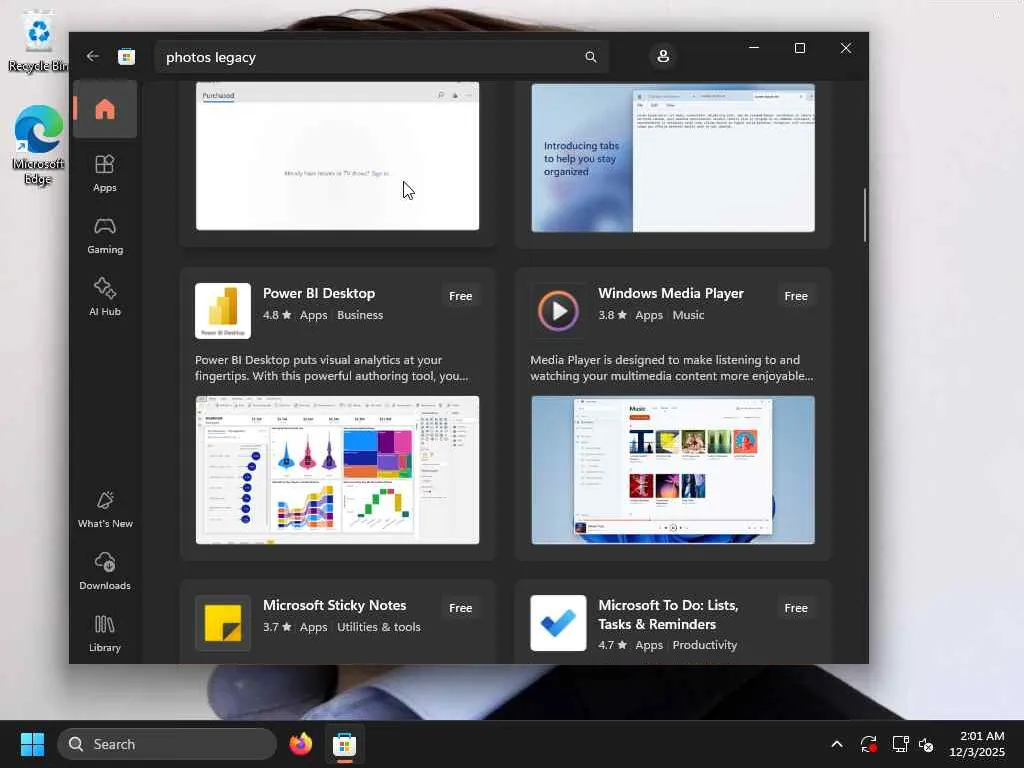Minimize the Microsoft Store window
This screenshot has width=1024, height=768.
[x=754, y=48]
